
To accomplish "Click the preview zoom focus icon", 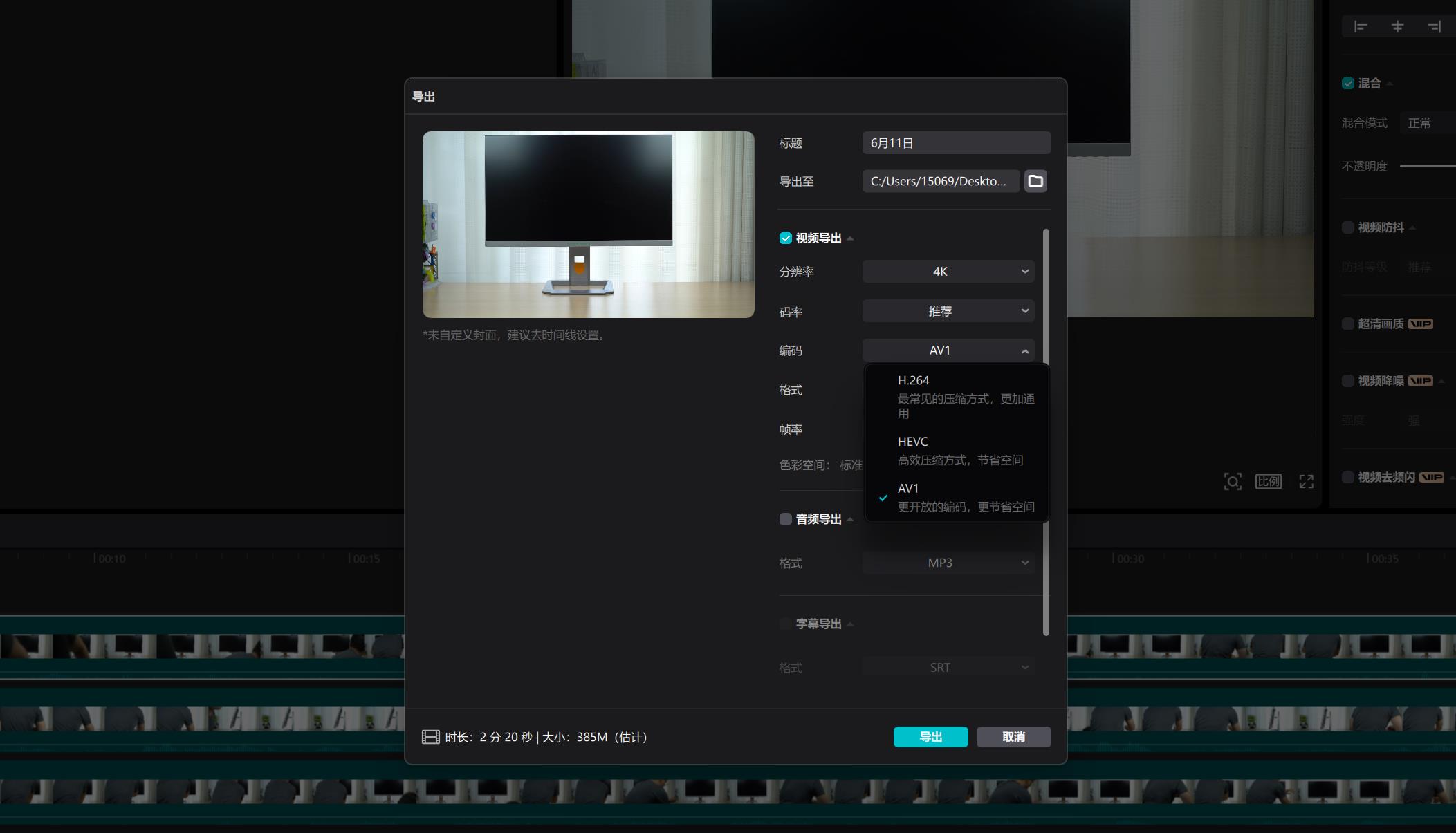I will pyautogui.click(x=1232, y=482).
